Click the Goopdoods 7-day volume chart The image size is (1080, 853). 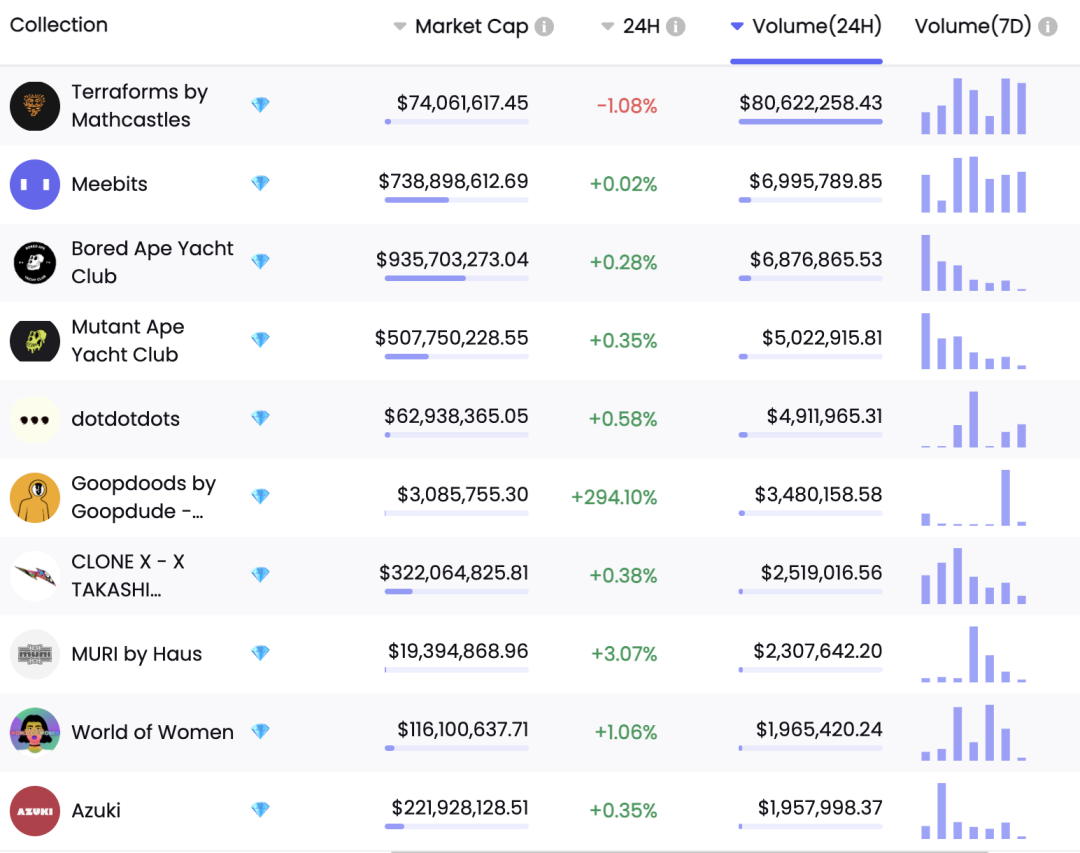pyautogui.click(x=974, y=497)
